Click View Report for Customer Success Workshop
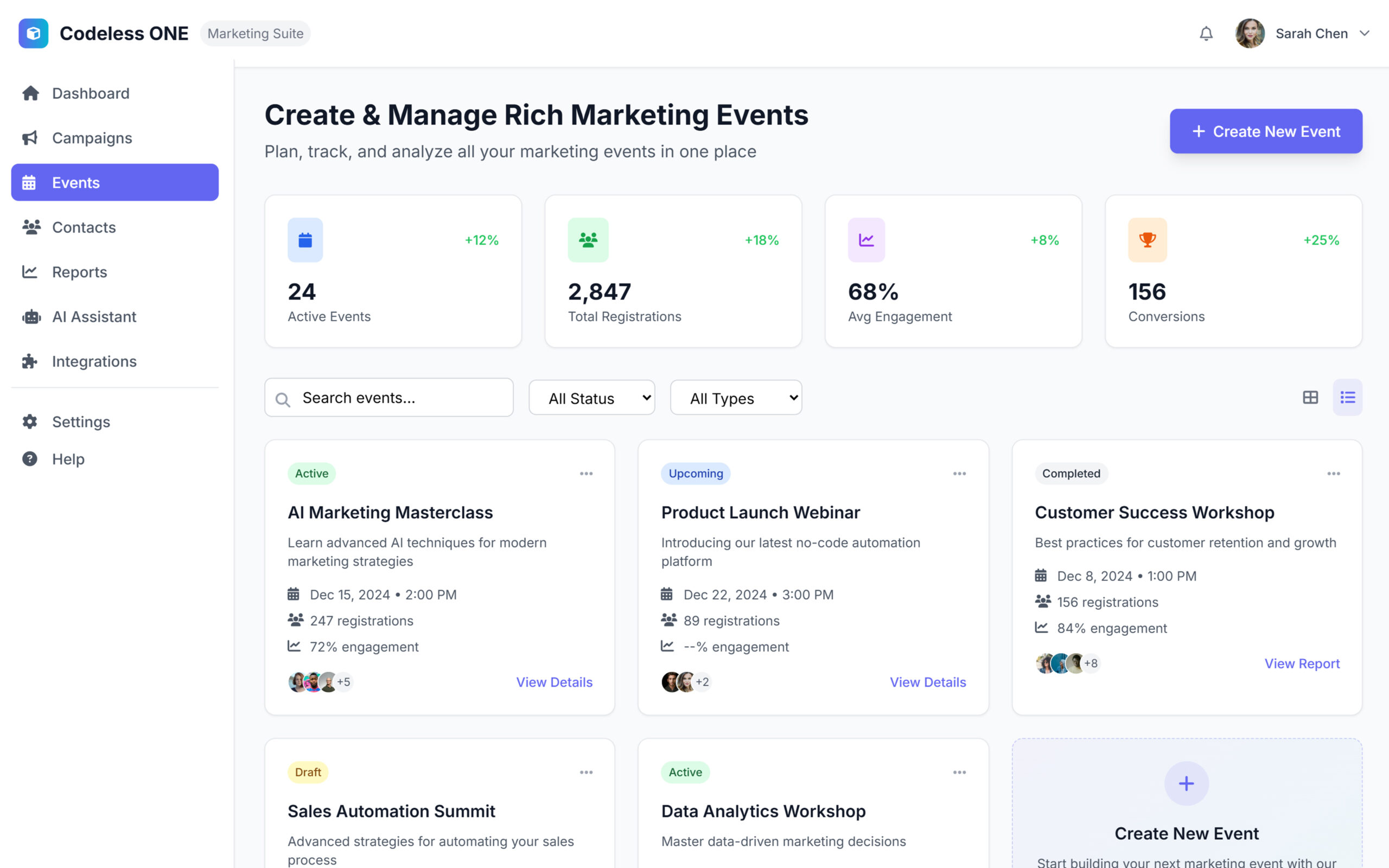The image size is (1389, 868). coord(1302,663)
